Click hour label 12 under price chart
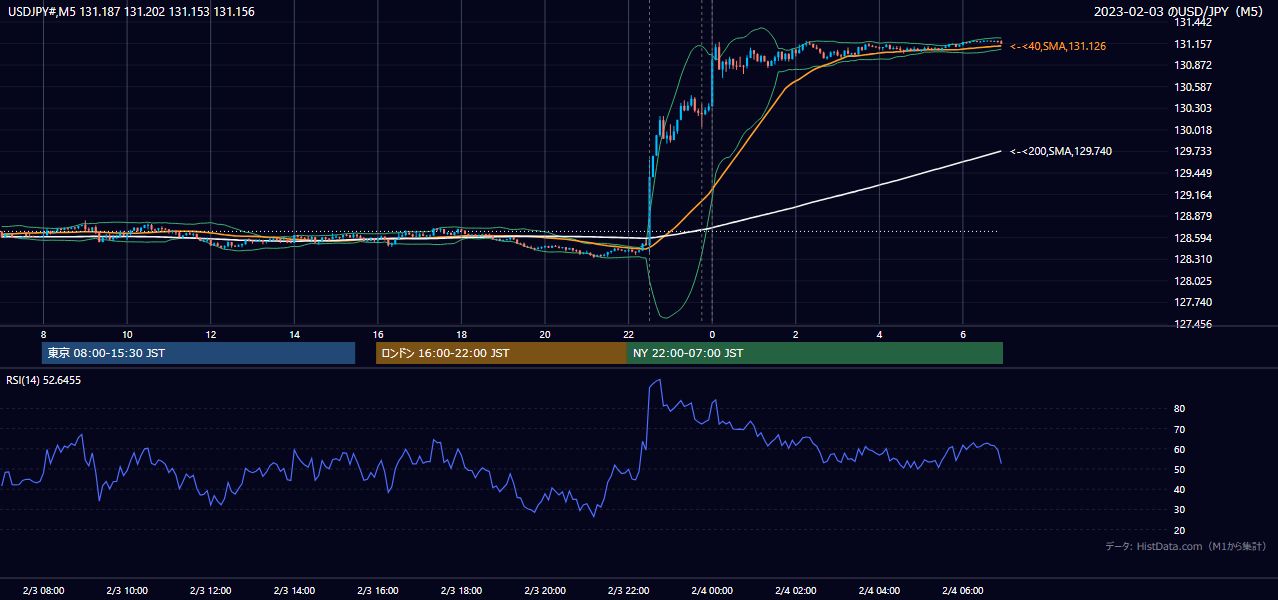Image resolution: width=1278 pixels, height=600 pixels. pyautogui.click(x=210, y=334)
